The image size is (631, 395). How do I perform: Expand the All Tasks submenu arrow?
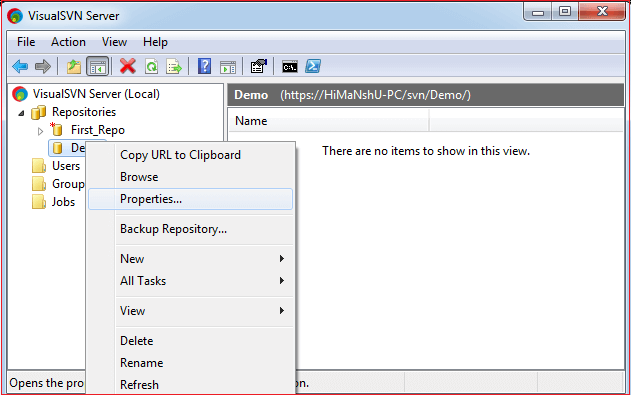point(282,281)
